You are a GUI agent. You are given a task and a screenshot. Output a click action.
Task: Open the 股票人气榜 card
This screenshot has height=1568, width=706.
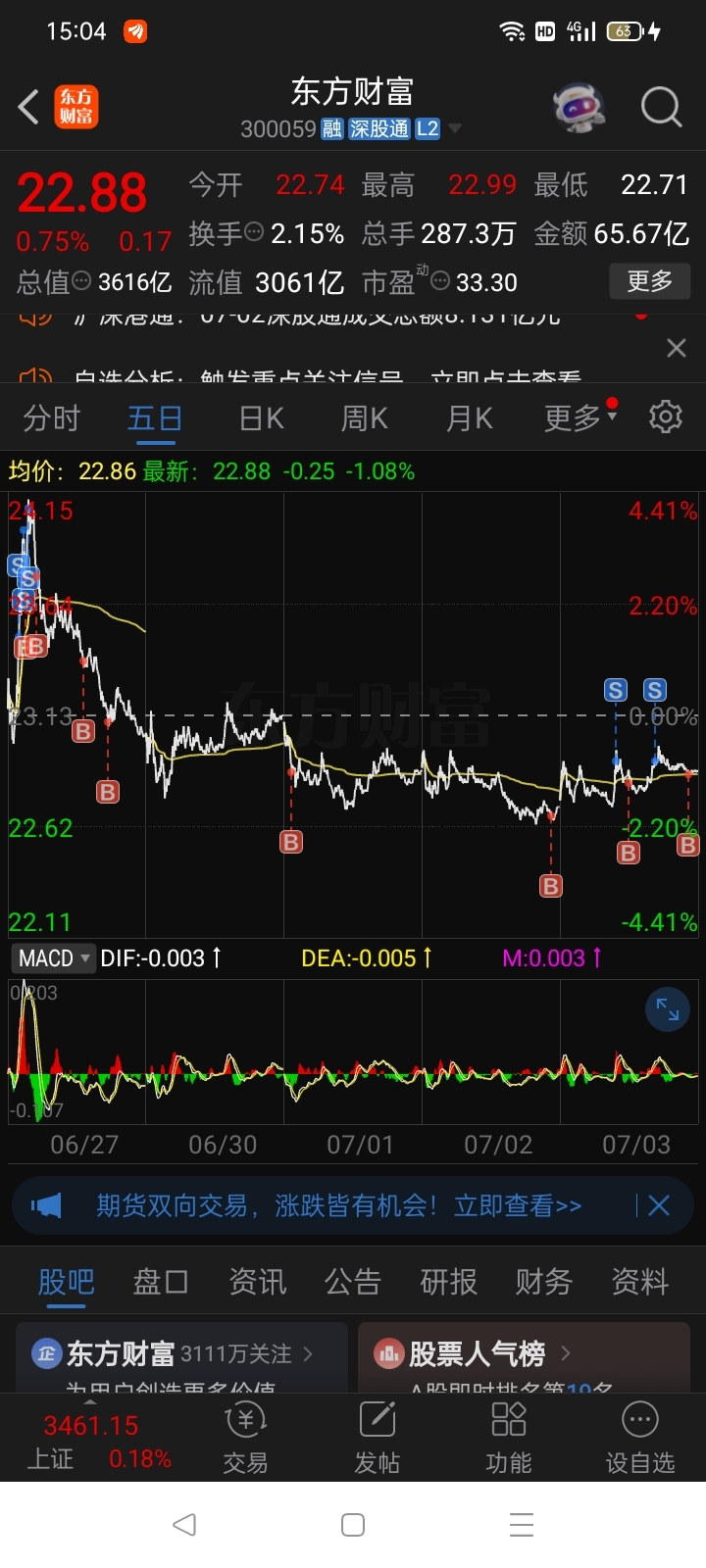coord(526,1357)
